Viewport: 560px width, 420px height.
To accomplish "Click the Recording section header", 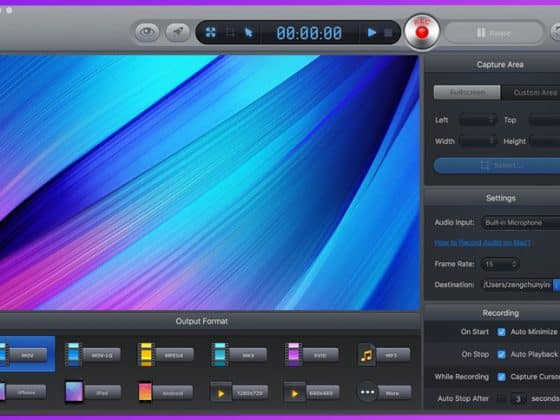I will (500, 313).
